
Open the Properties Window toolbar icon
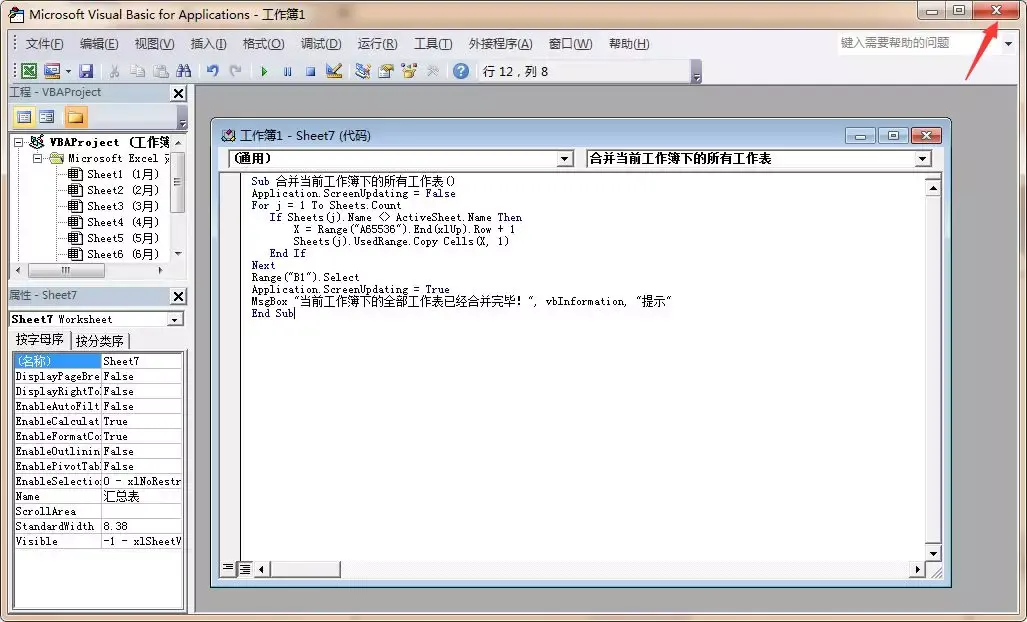386,71
